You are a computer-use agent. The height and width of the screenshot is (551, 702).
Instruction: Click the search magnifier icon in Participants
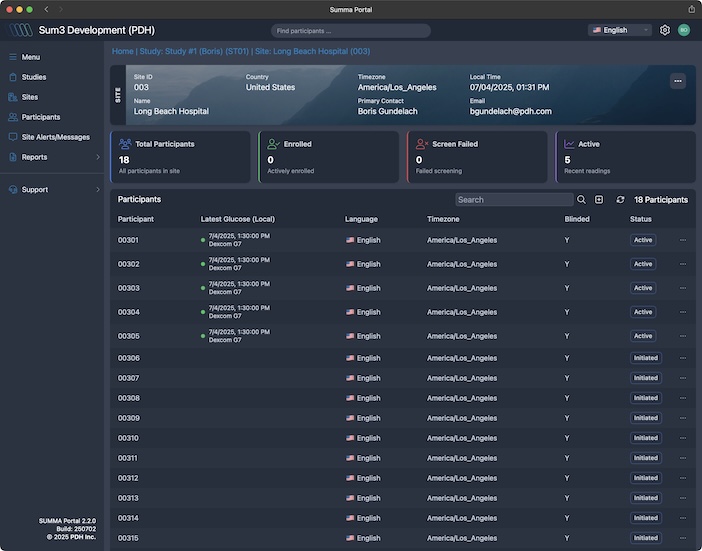tap(582, 199)
